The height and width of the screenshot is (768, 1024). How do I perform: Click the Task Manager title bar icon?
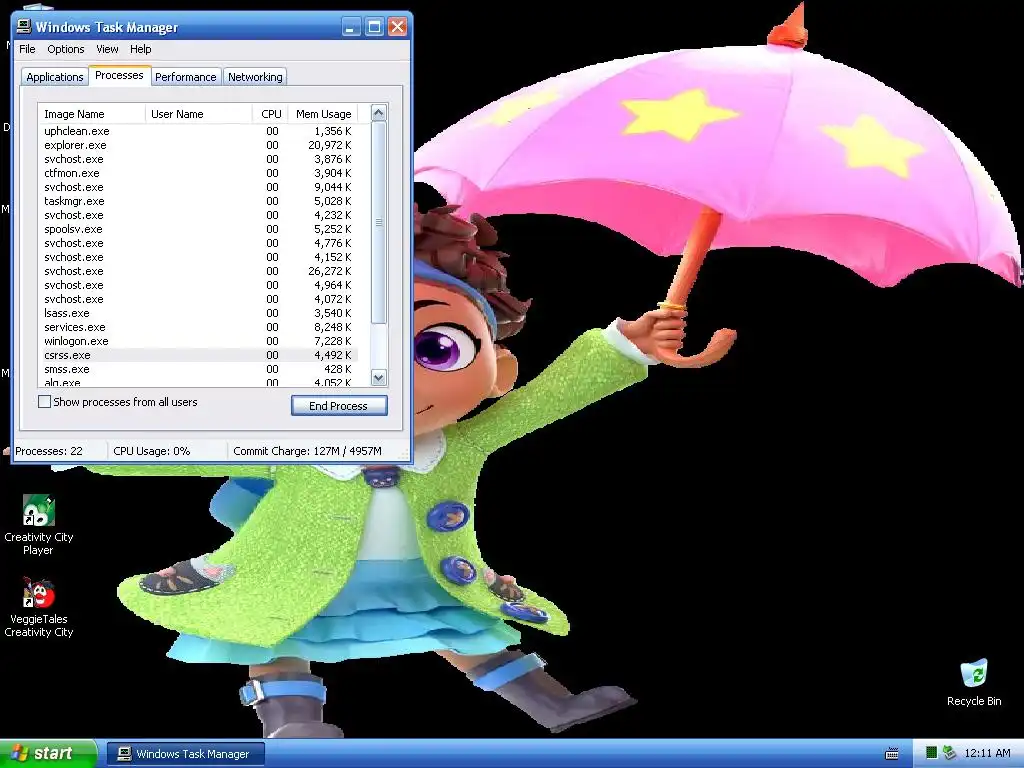click(x=24, y=27)
